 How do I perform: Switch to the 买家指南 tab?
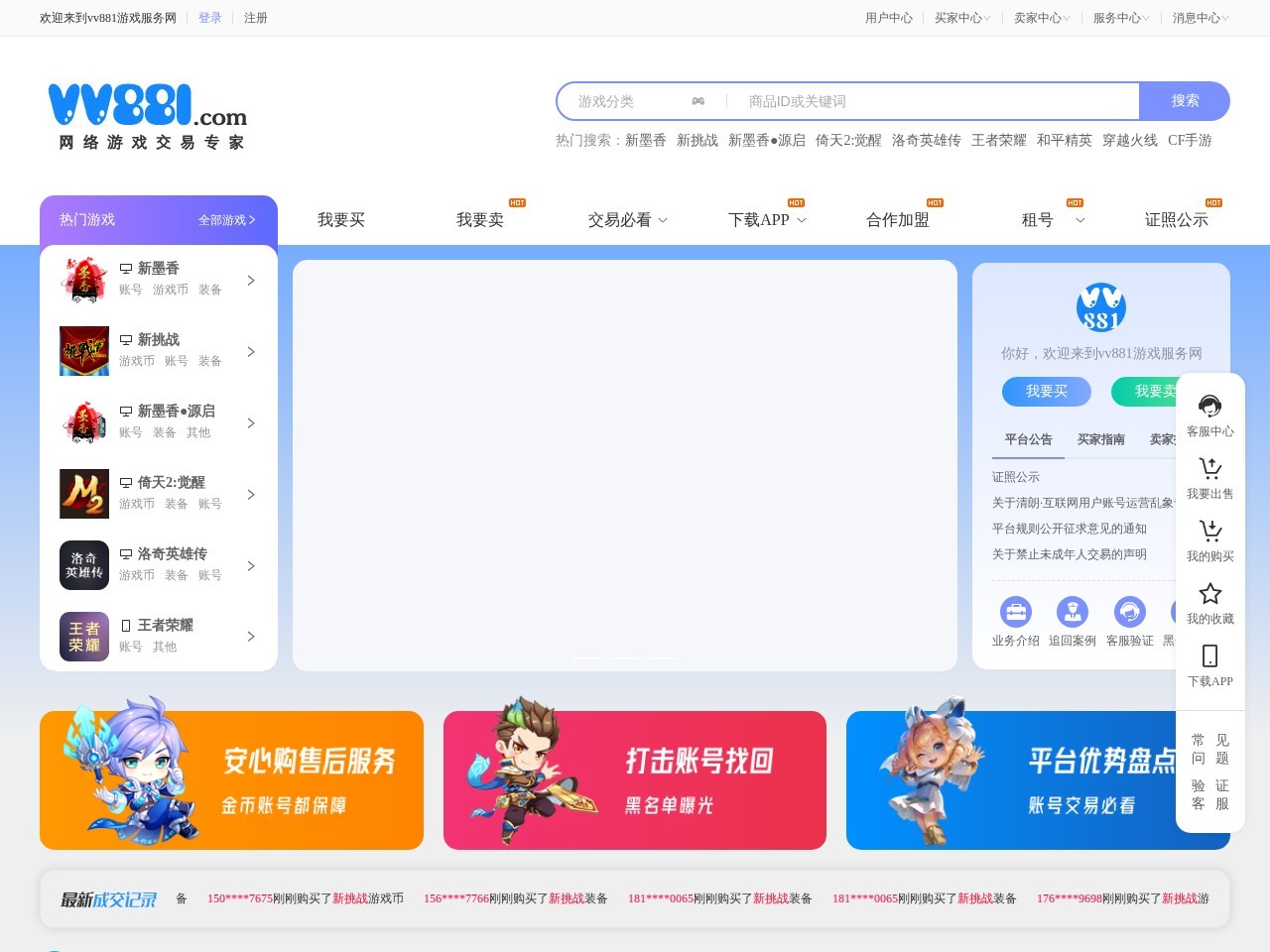click(x=1101, y=439)
